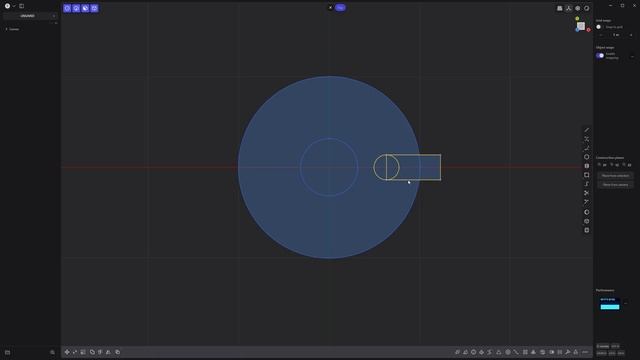Screen dimensions: 640x360
Task: Click the filled sphere icon in bottom toolbar
Action: click(x=508, y=352)
